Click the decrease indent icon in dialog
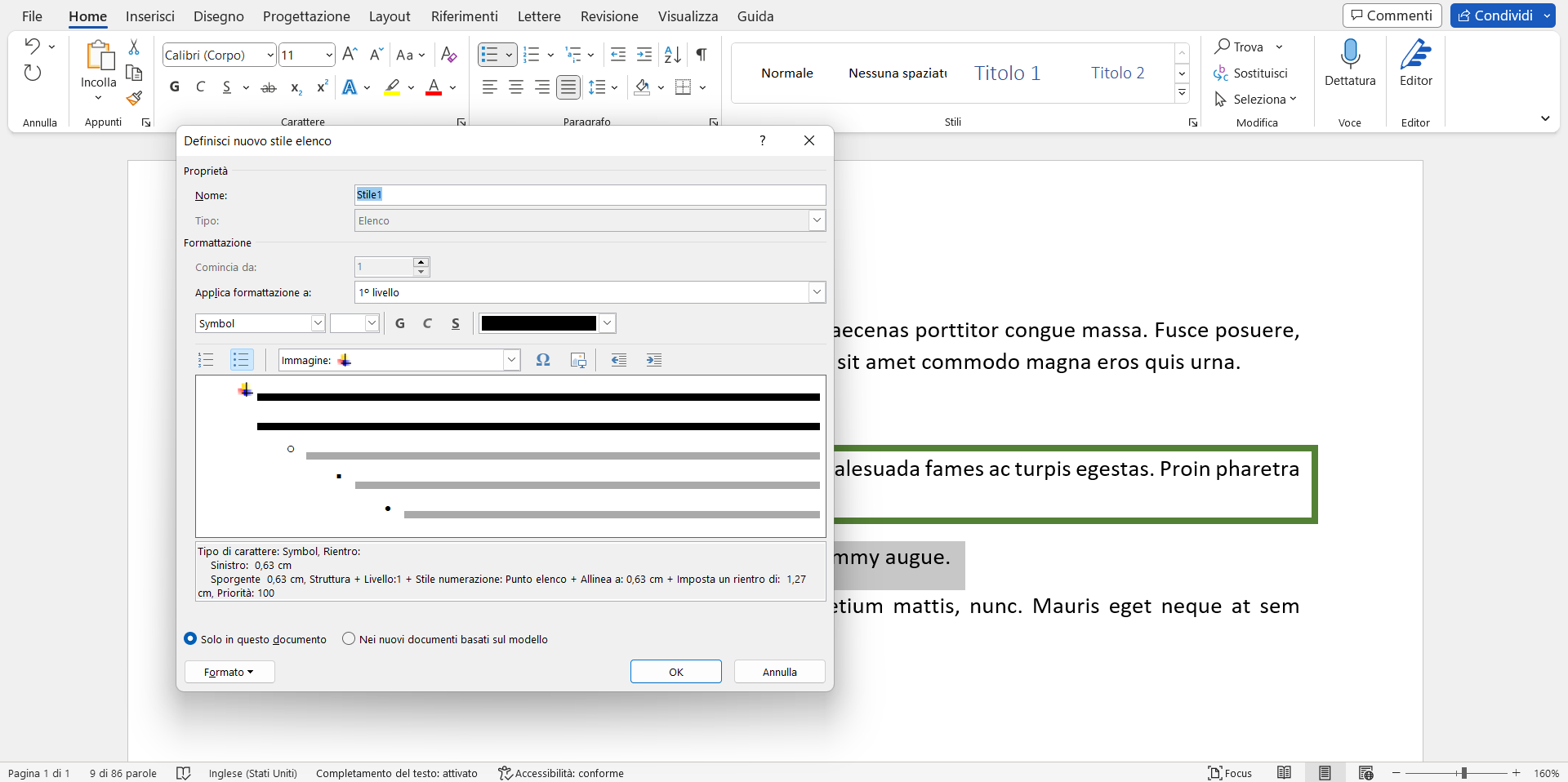This screenshot has width=1568, height=782. (x=619, y=360)
